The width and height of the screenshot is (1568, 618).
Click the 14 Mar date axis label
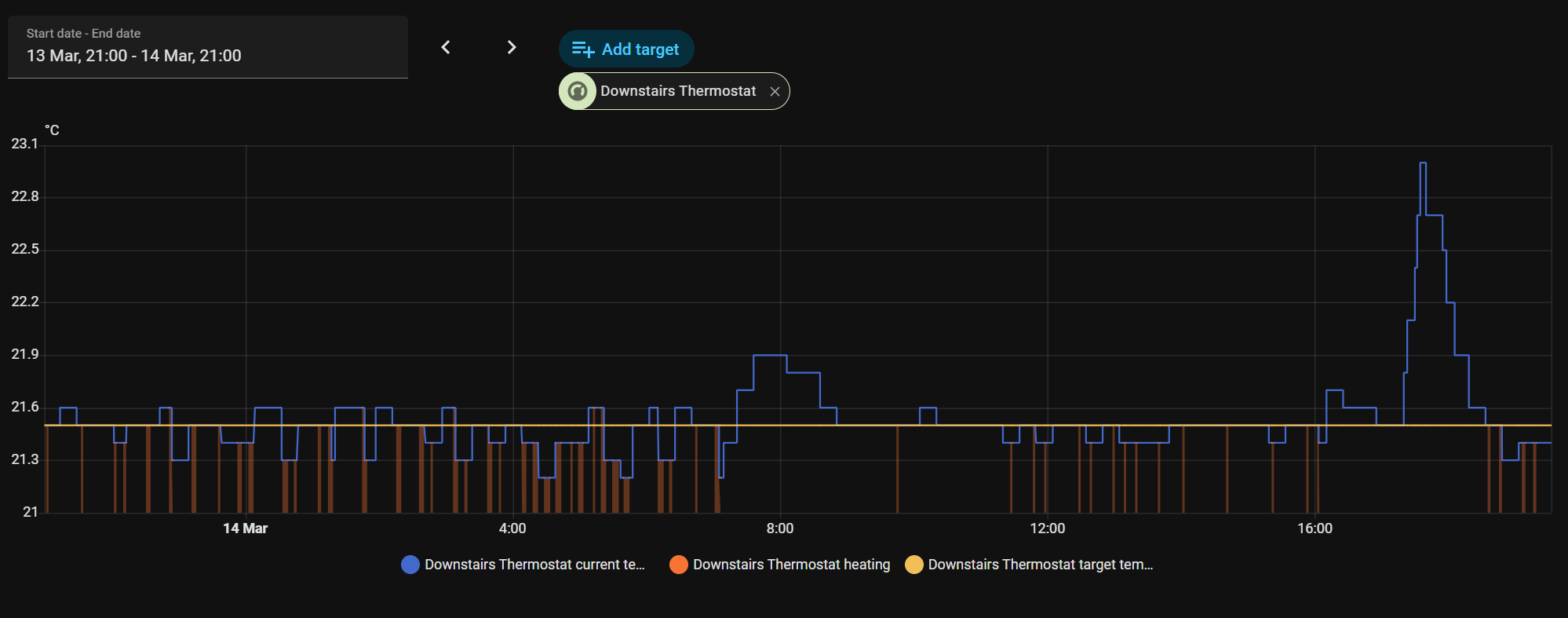[246, 528]
